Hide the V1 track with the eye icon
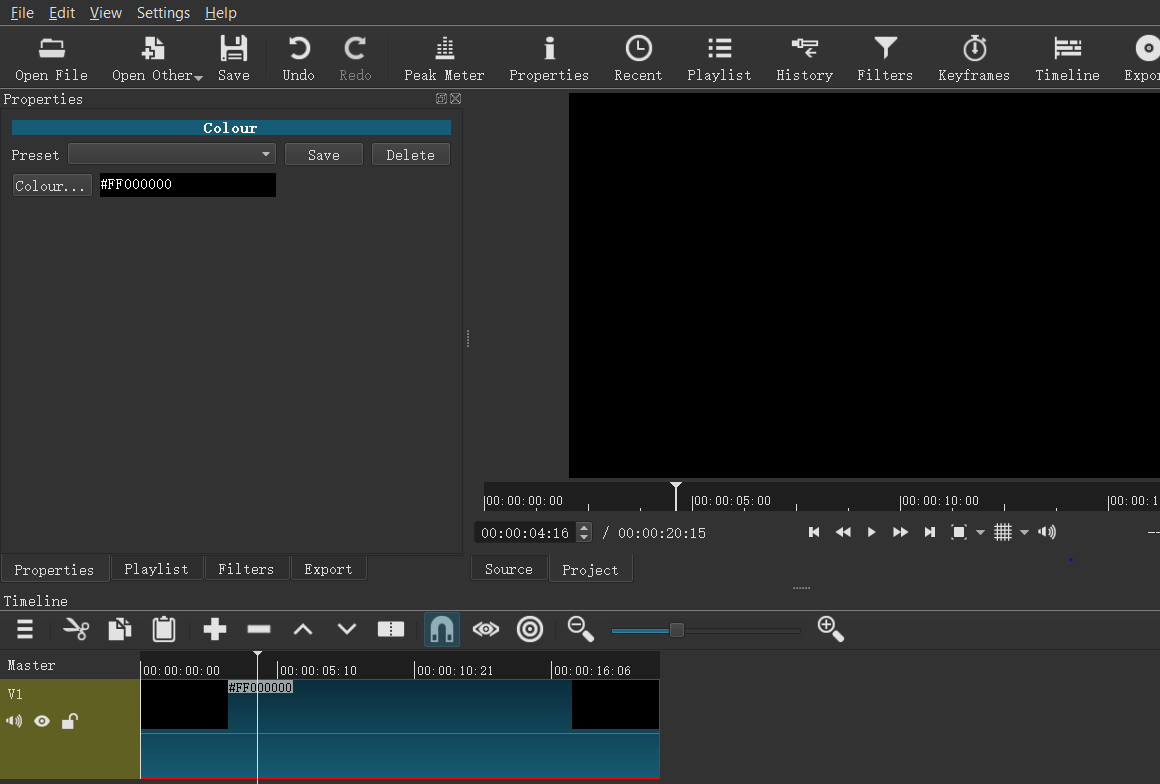The height and width of the screenshot is (784, 1160). coord(42,721)
